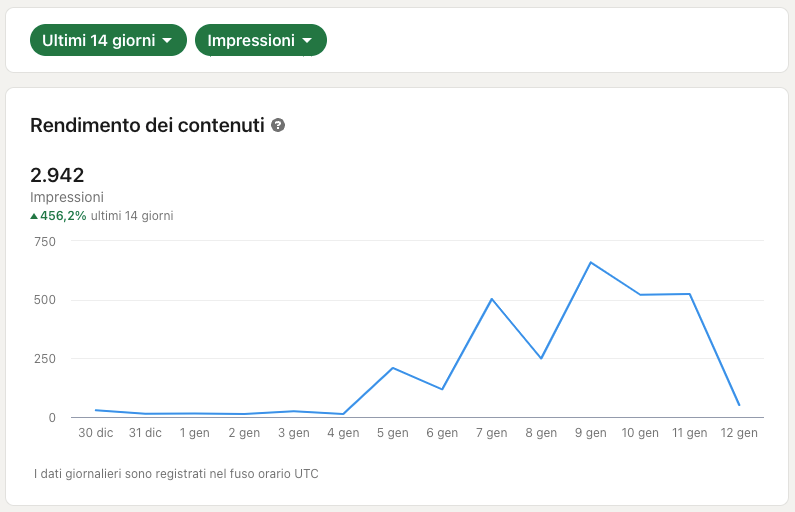Click the 500 y-axis gridline label
795x512 pixels.
pos(45,300)
